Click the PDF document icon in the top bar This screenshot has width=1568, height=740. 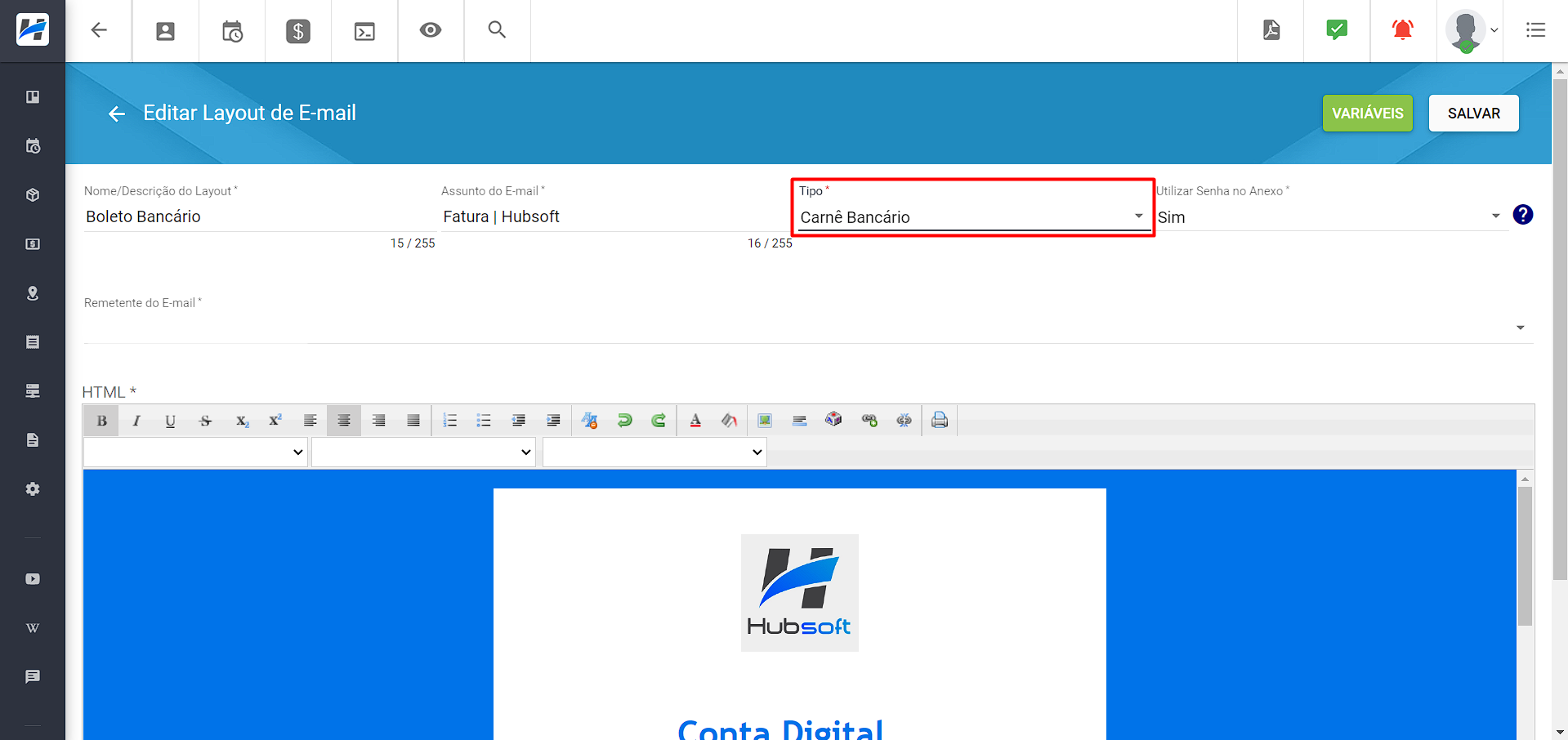click(1271, 30)
